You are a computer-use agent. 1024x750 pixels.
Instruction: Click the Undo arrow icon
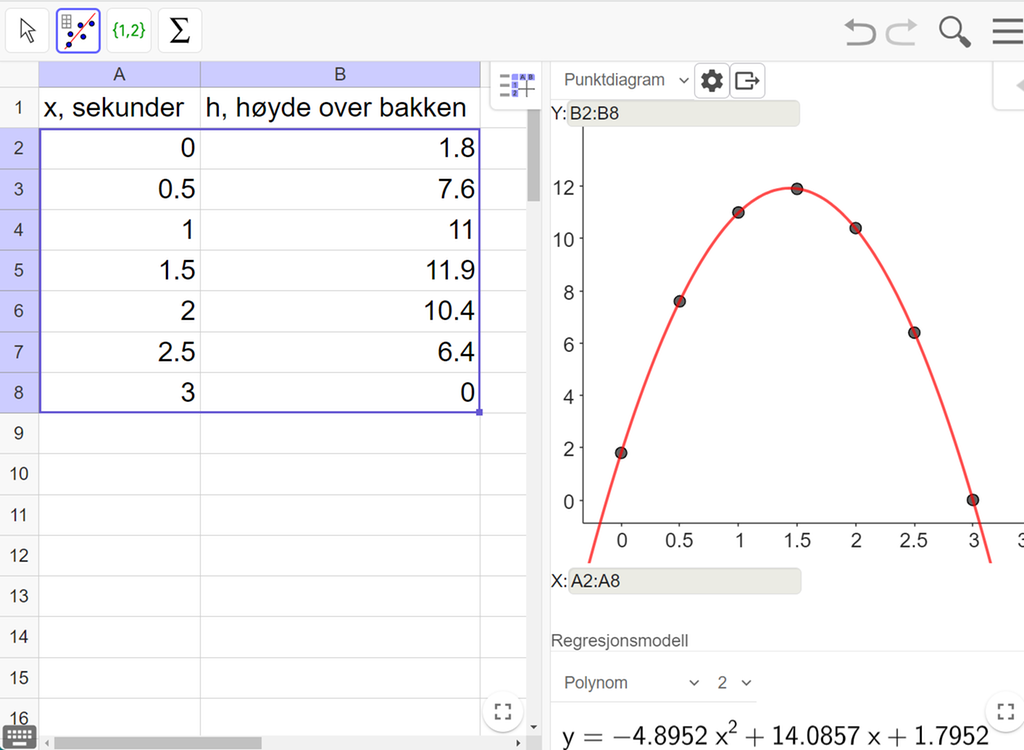859,32
